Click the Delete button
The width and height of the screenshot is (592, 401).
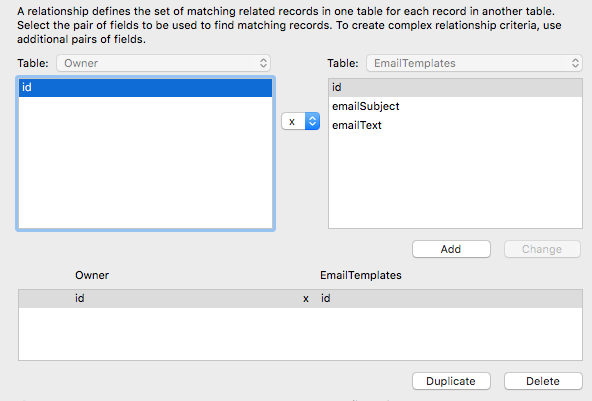[543, 381]
